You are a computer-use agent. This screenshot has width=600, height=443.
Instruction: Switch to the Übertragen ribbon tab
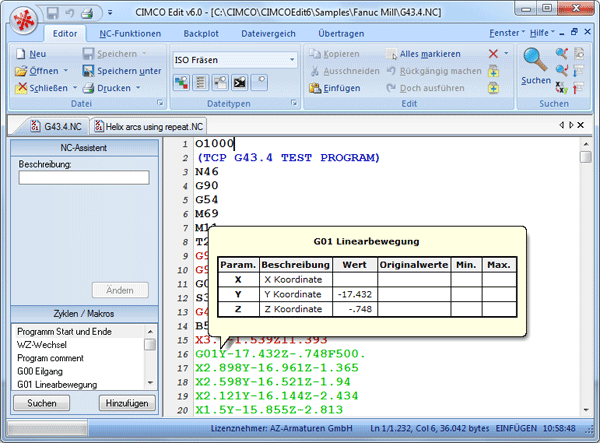(x=341, y=34)
